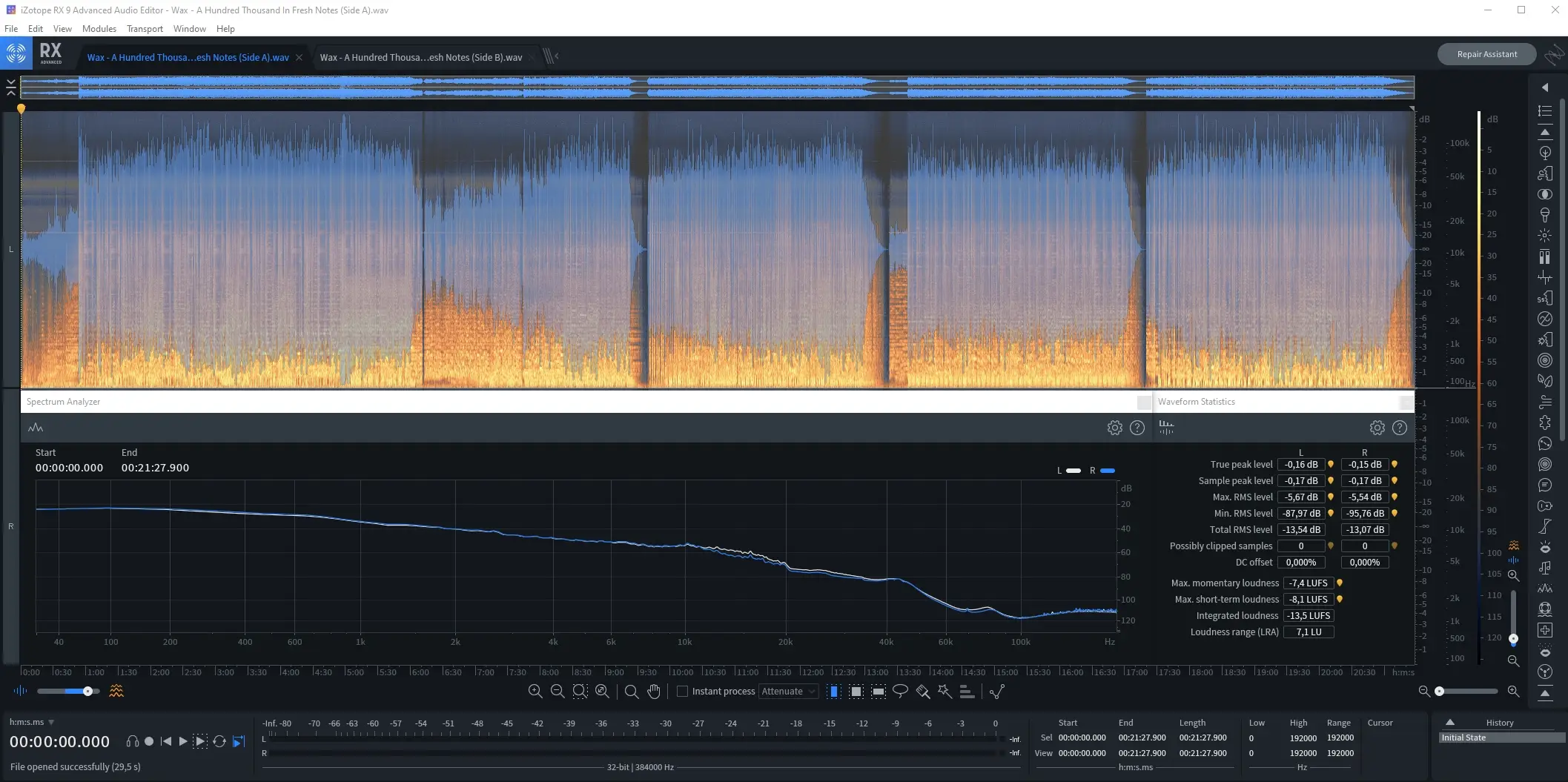Open the h:m:s.ms time format dropdown
Screen dimensions: 1568x782
(32, 722)
